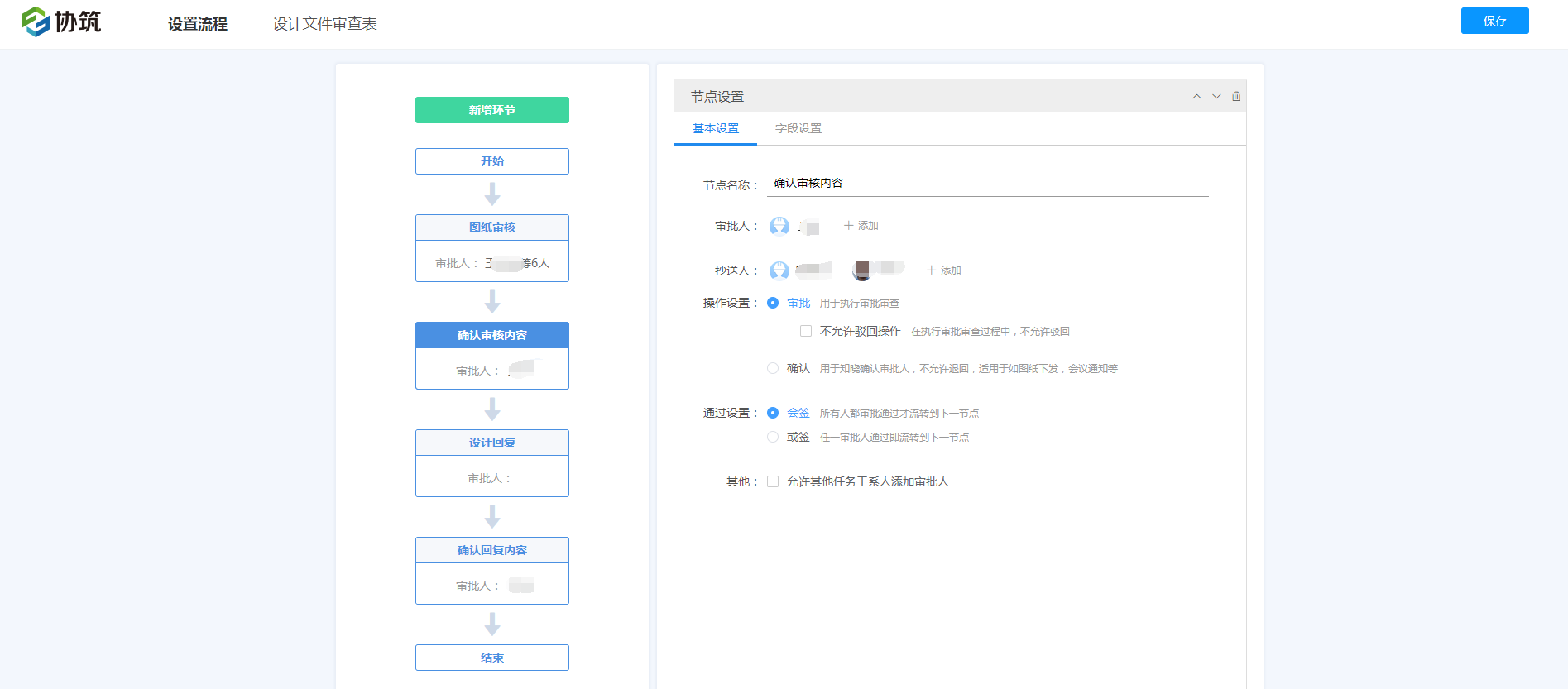Click 添加 plus next to 审批人
The image size is (1568, 689).
click(861, 226)
